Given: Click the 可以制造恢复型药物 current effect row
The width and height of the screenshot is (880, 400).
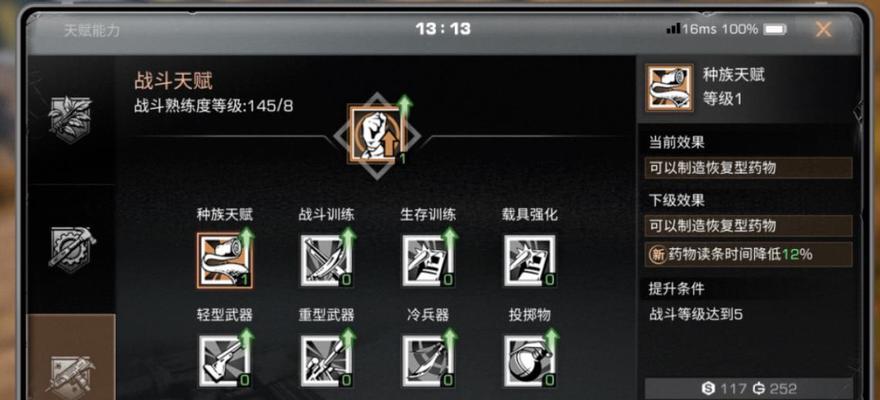Looking at the screenshot, I should 749,168.
